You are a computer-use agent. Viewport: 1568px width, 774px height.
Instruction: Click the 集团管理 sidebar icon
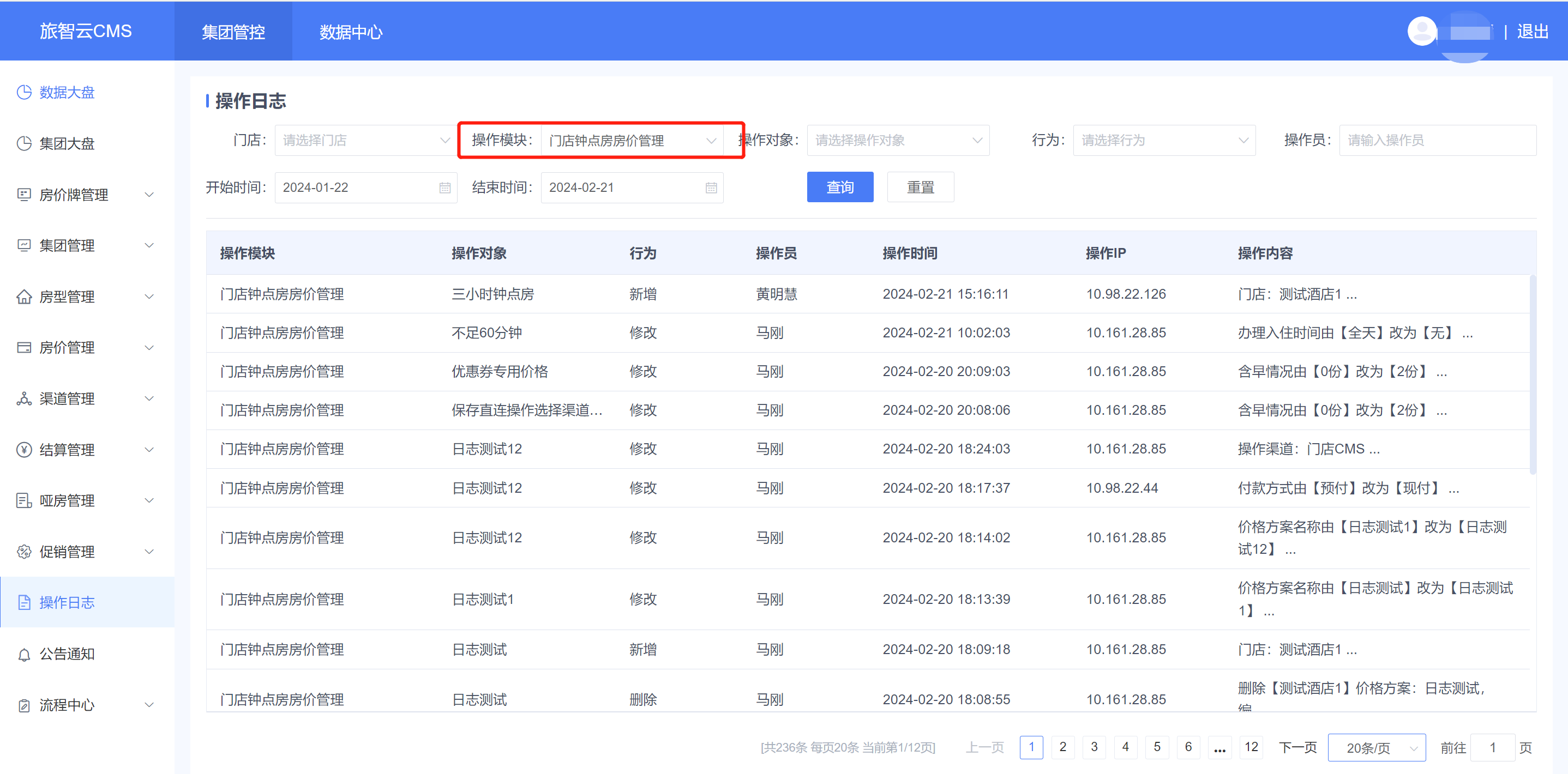pyautogui.click(x=24, y=245)
